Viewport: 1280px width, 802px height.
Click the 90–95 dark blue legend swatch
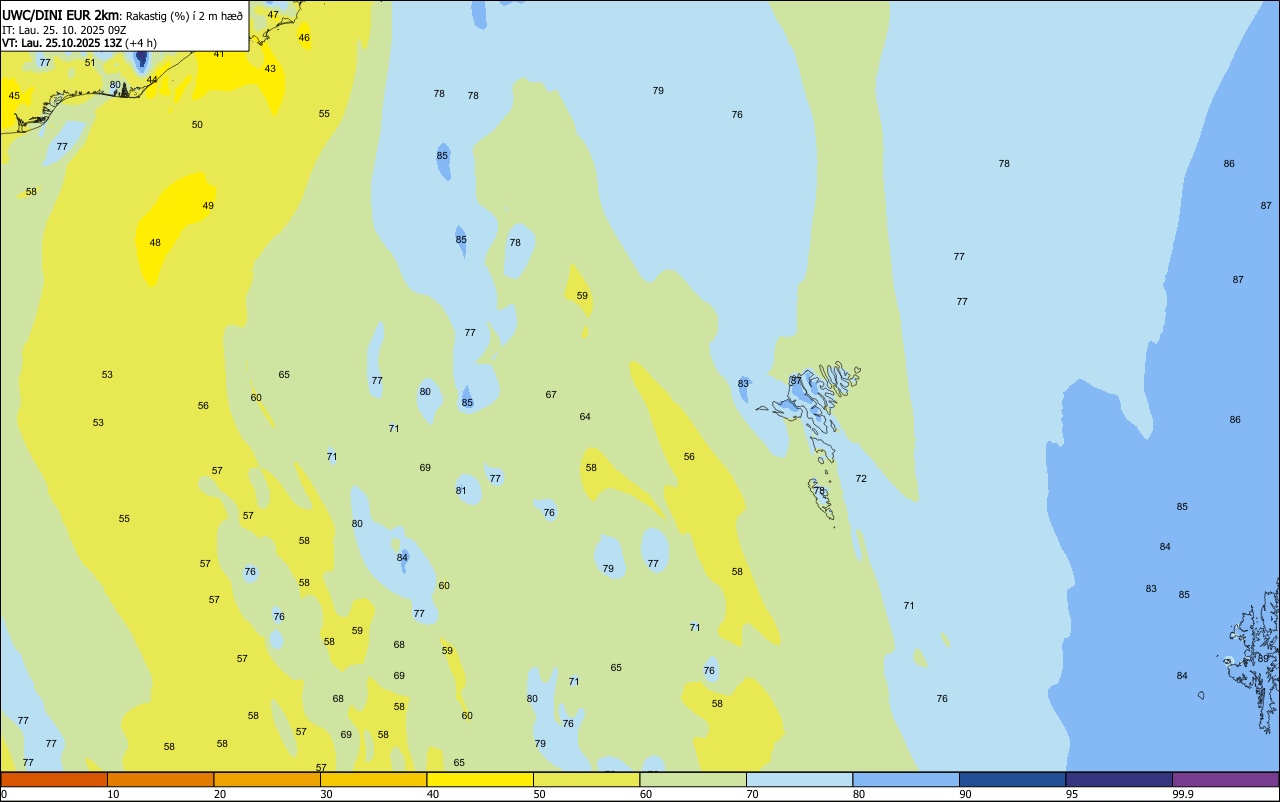pyautogui.click(x=1012, y=779)
